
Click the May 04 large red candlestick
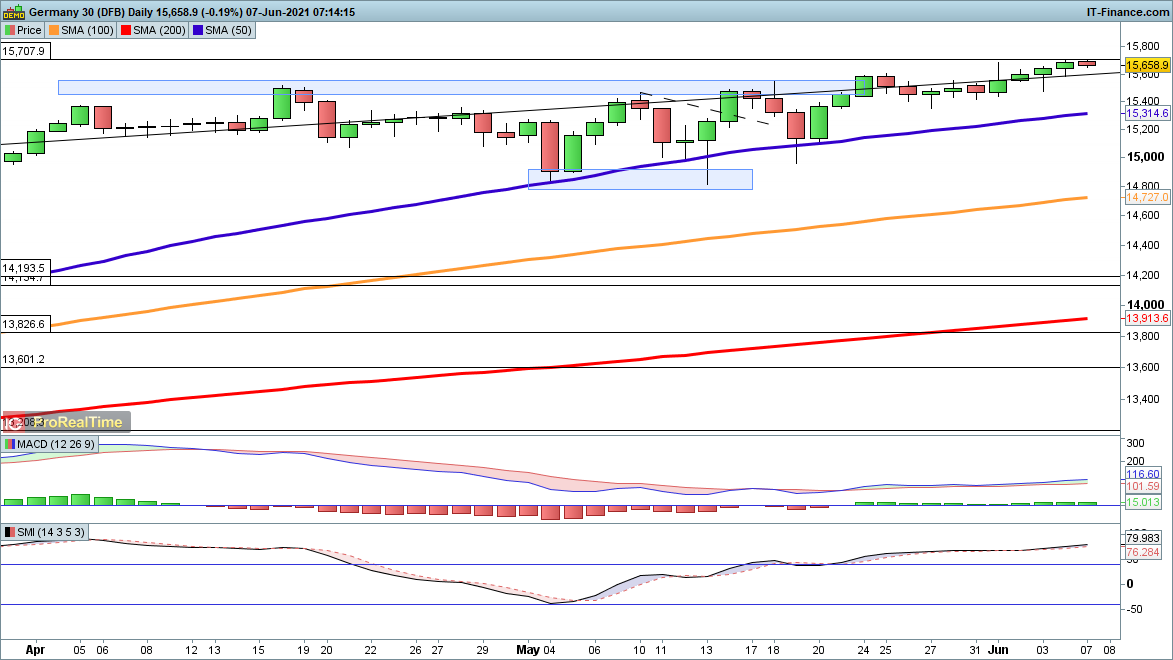pos(550,147)
